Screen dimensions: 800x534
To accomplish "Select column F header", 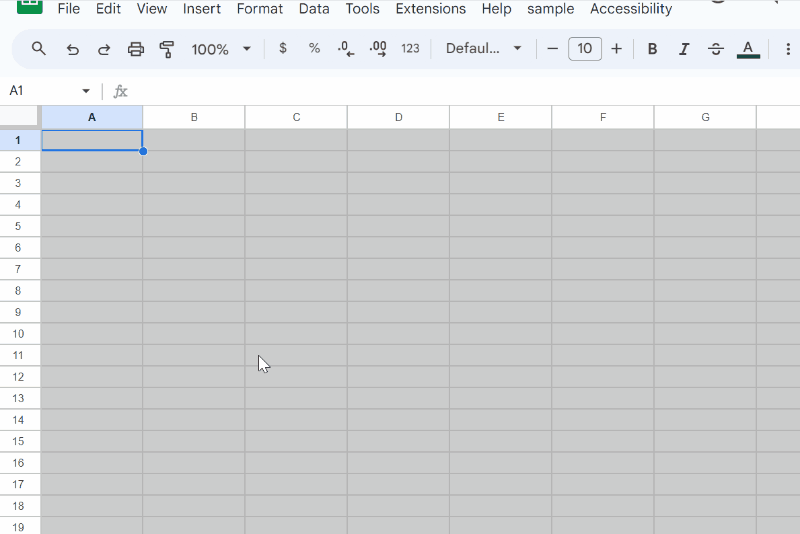I will pyautogui.click(x=603, y=117).
